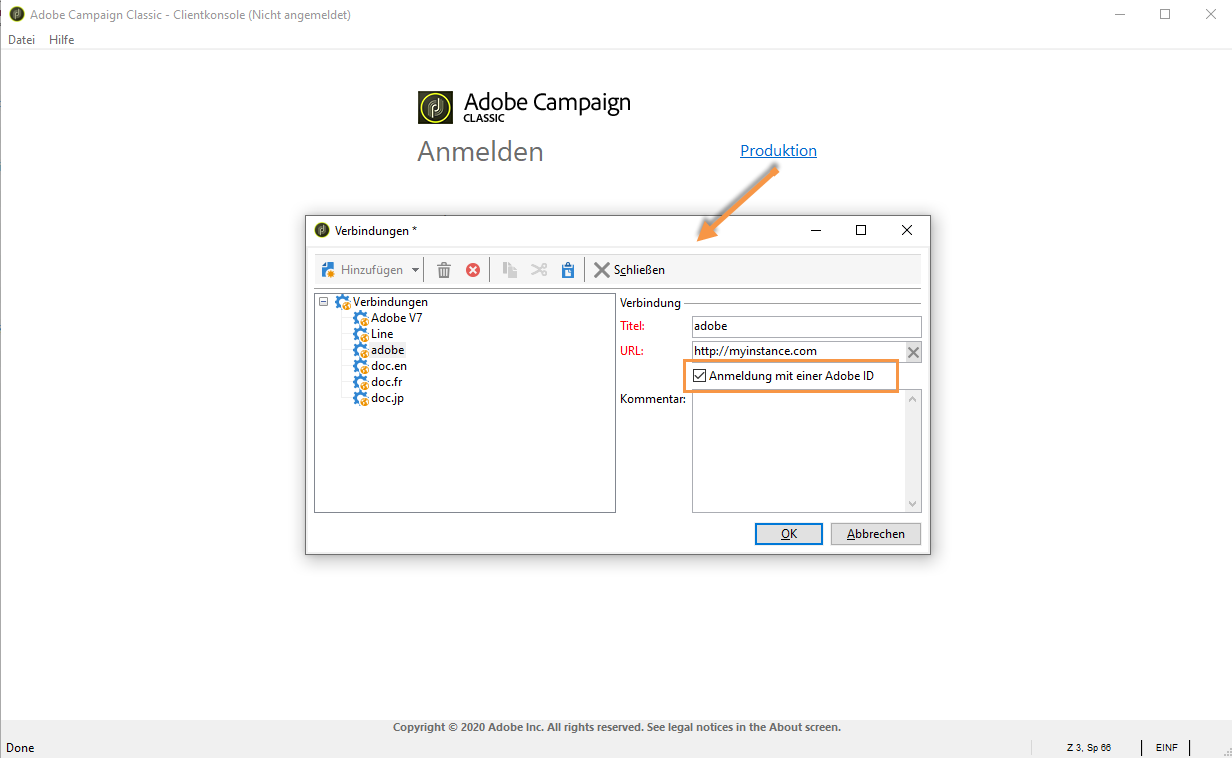Screen dimensions: 1232x758
Task: Click the EINF status bar indicator
Action: click(1166, 748)
